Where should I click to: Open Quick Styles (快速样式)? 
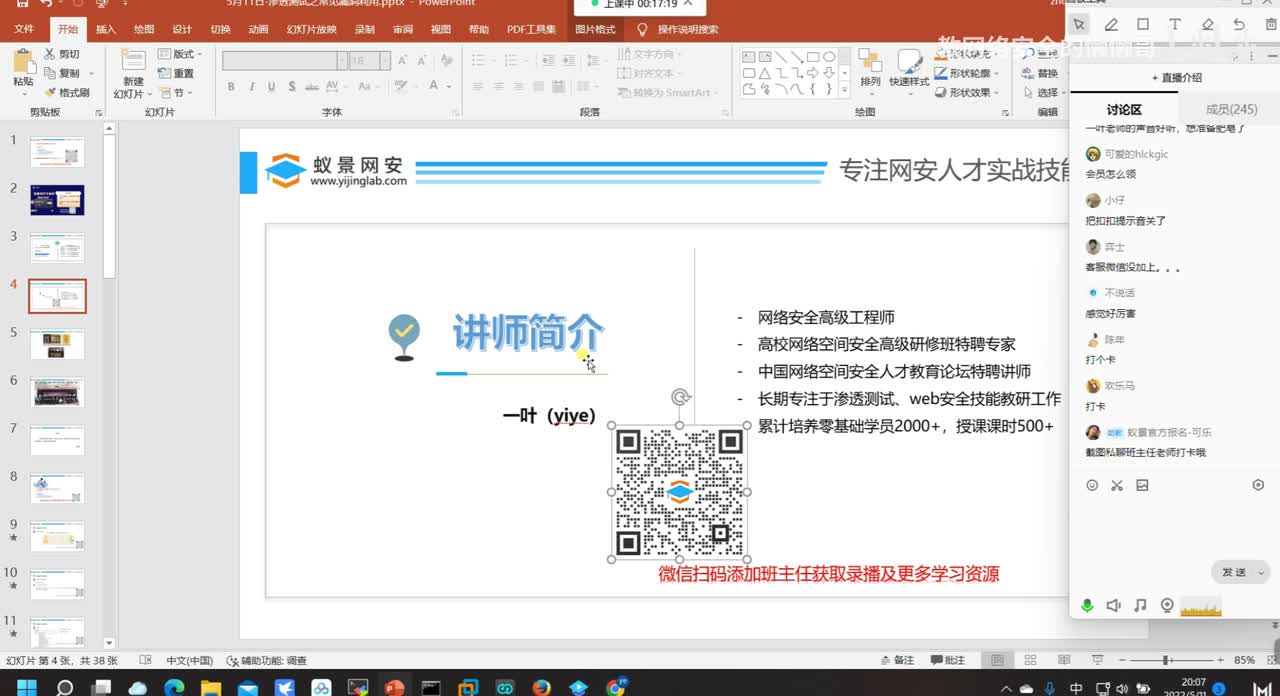[909, 70]
